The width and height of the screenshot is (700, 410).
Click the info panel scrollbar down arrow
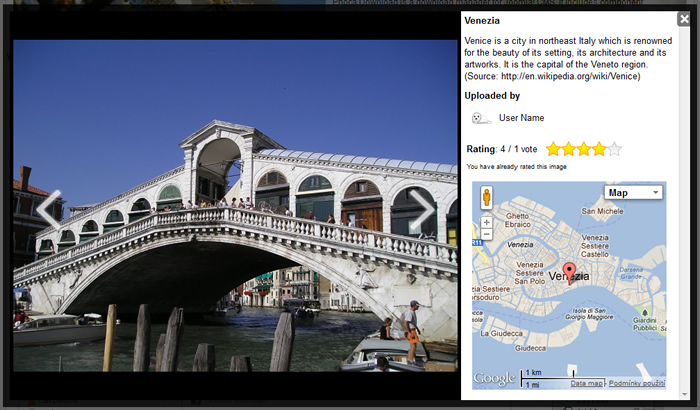[x=685, y=394]
